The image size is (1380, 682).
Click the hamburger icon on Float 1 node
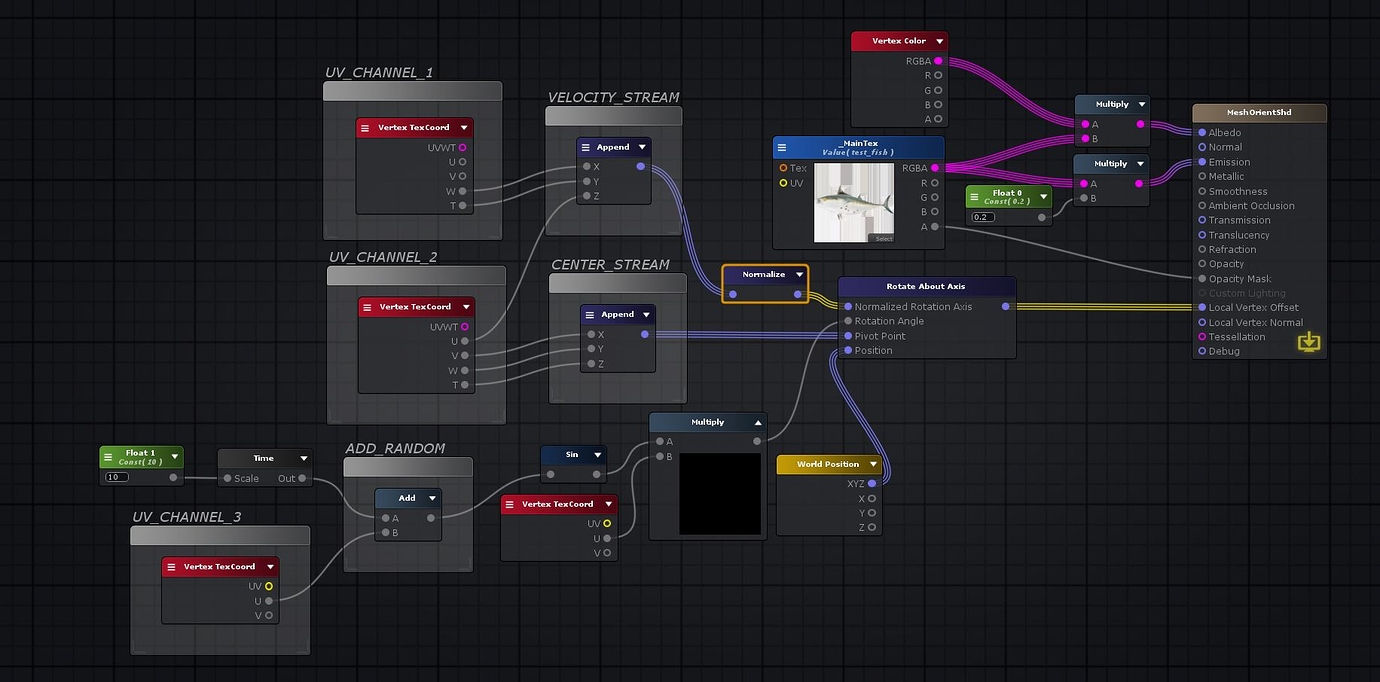click(x=108, y=457)
